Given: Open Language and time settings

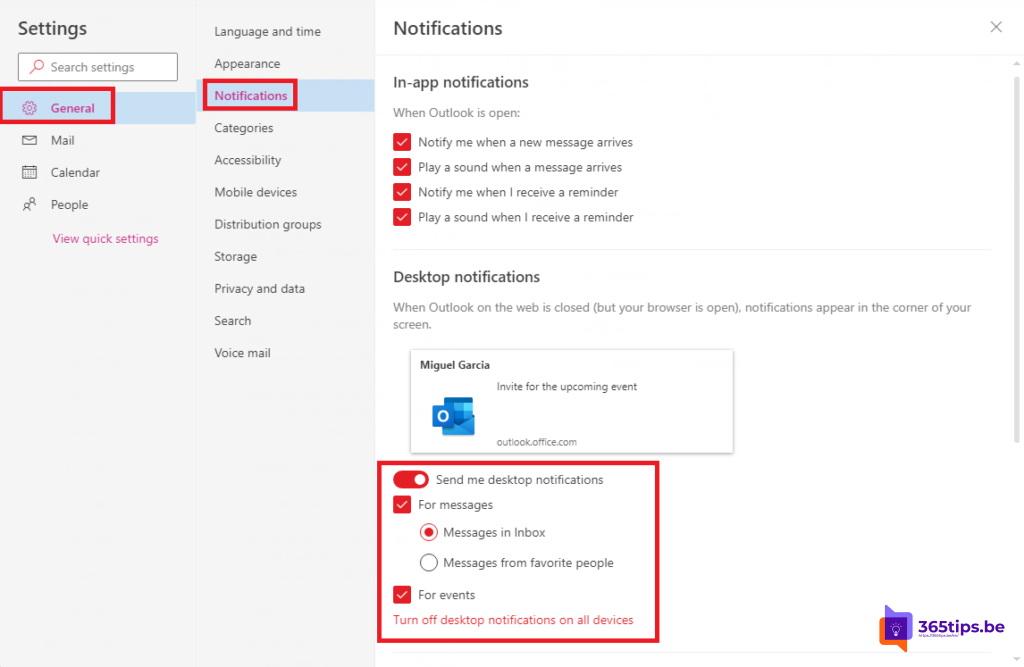Looking at the screenshot, I should 267,32.
